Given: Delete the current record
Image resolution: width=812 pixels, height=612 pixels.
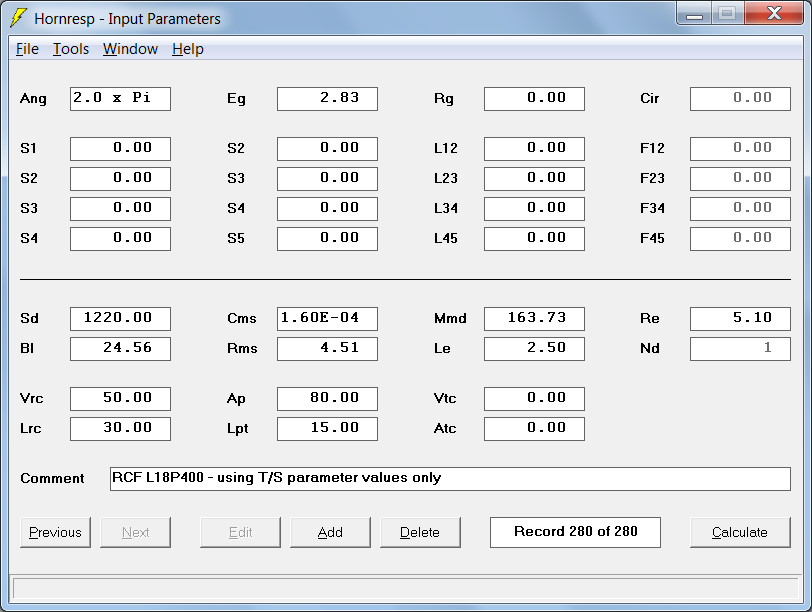Looking at the screenshot, I should 420,532.
